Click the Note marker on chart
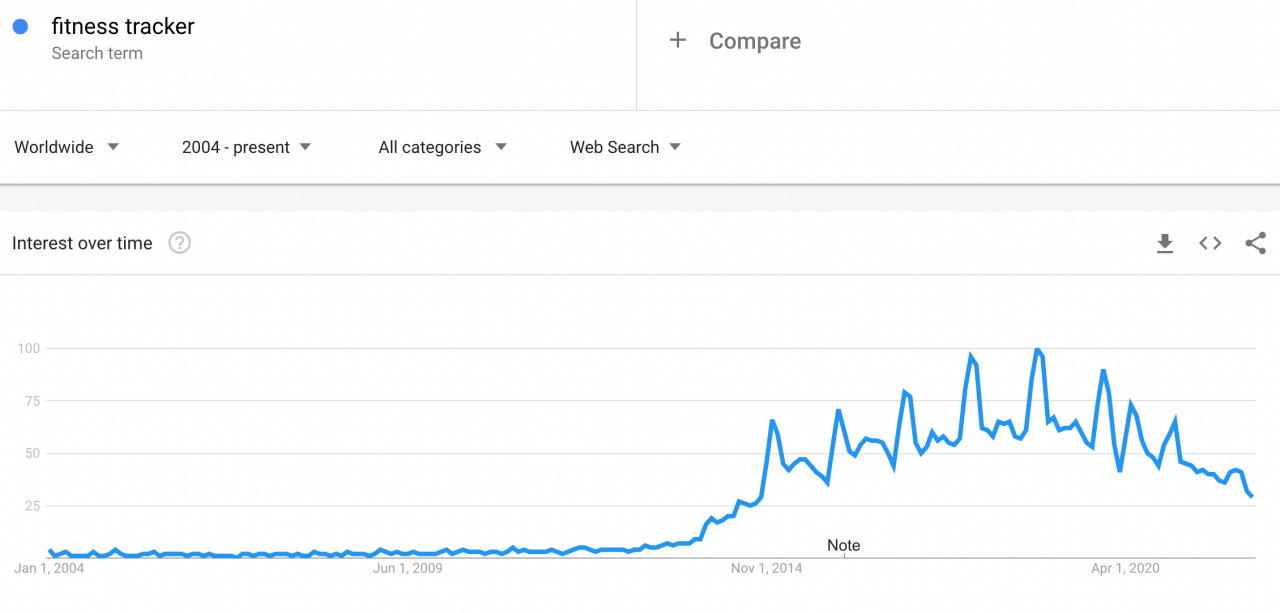 click(x=844, y=546)
